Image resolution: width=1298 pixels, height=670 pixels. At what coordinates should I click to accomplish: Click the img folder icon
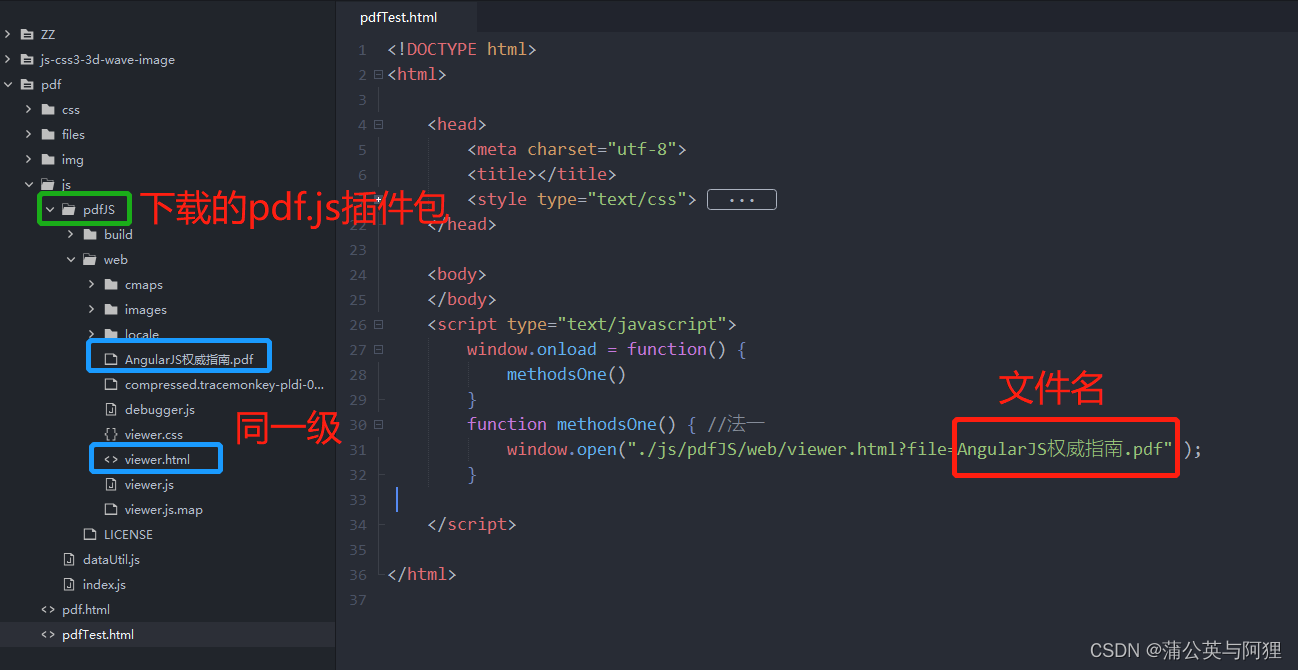tap(48, 159)
